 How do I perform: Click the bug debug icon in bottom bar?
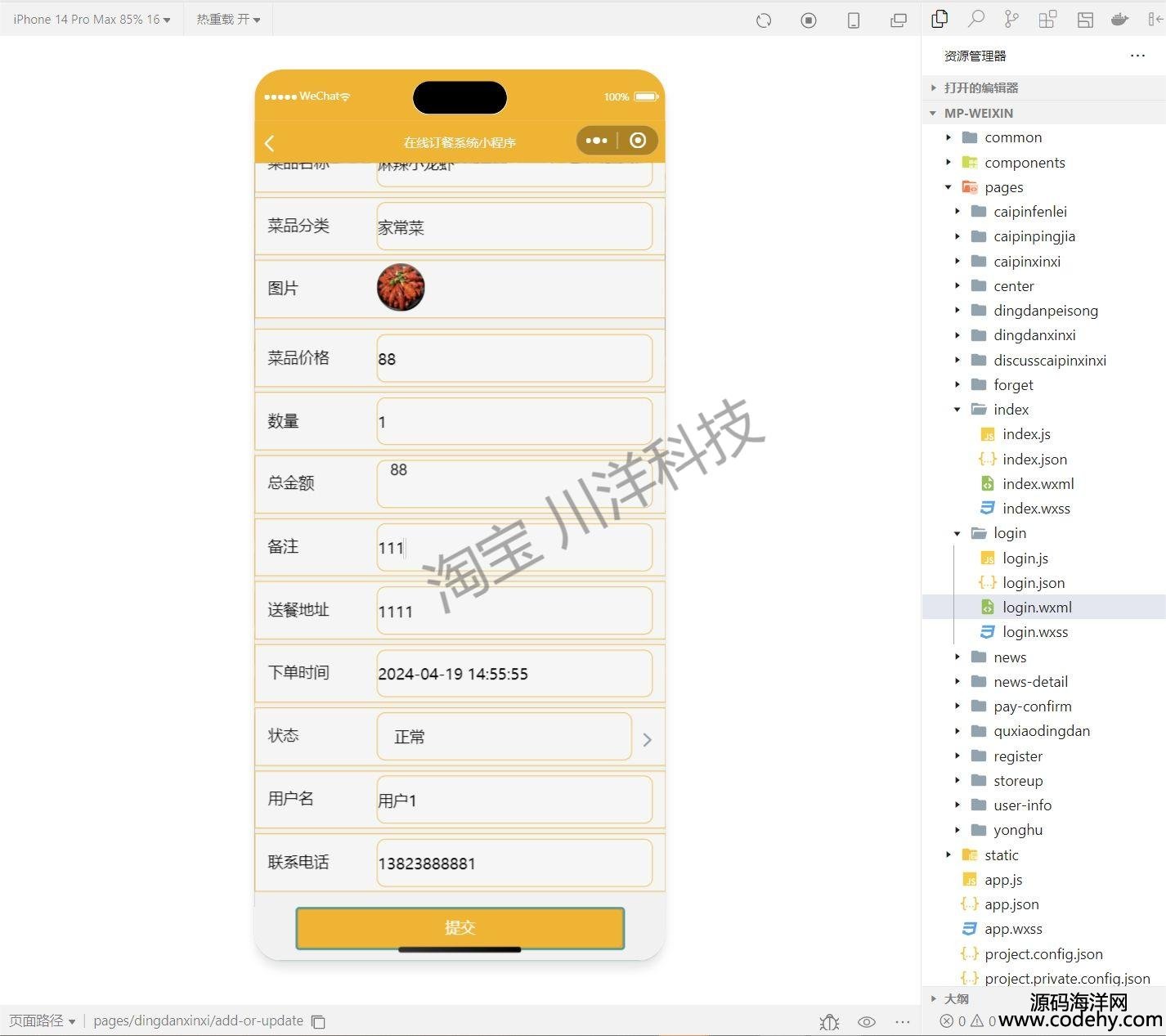[829, 1021]
